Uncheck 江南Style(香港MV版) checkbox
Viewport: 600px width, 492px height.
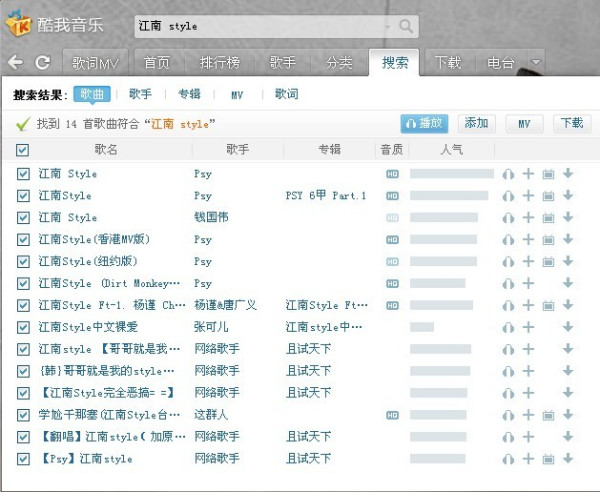click(23, 240)
